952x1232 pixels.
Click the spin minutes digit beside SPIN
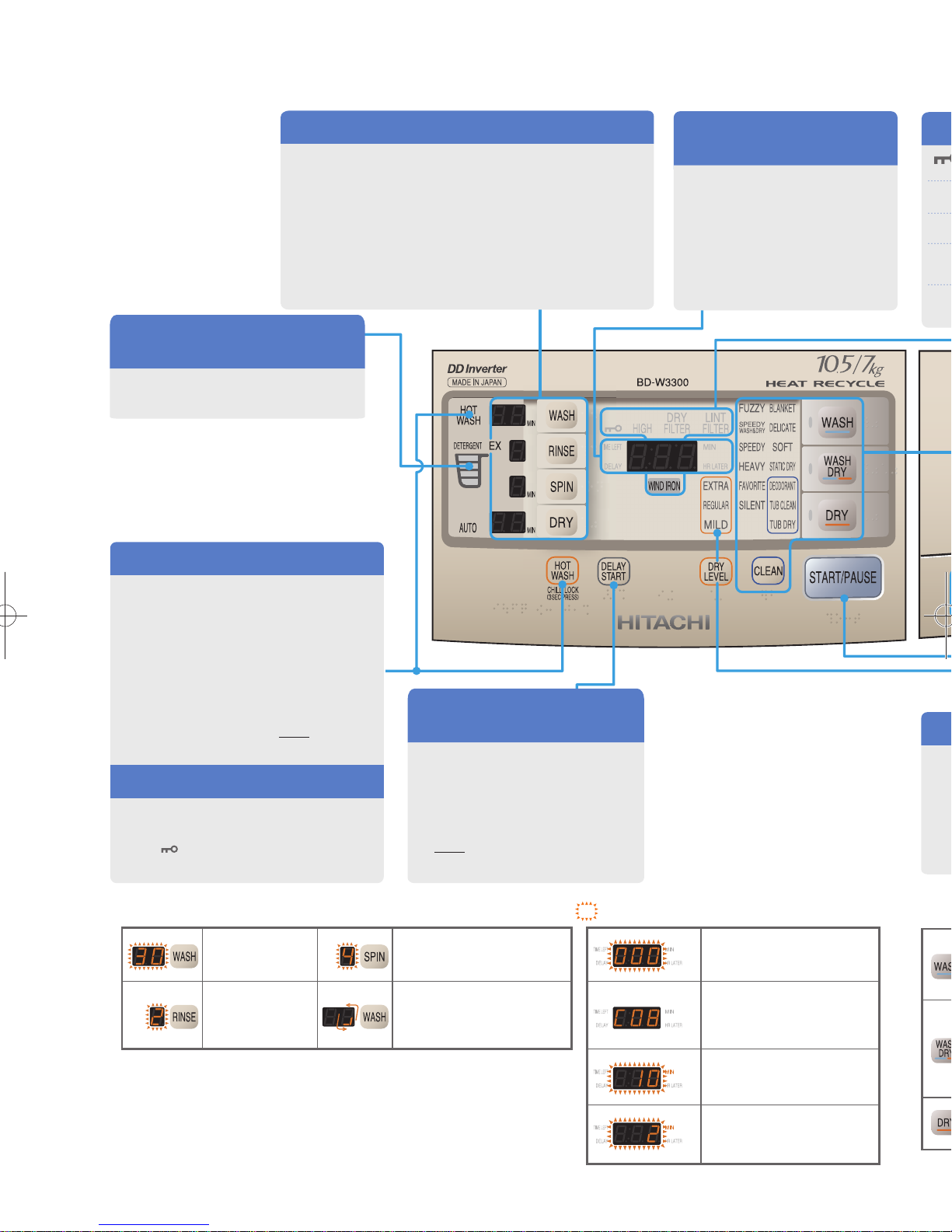[x=518, y=487]
